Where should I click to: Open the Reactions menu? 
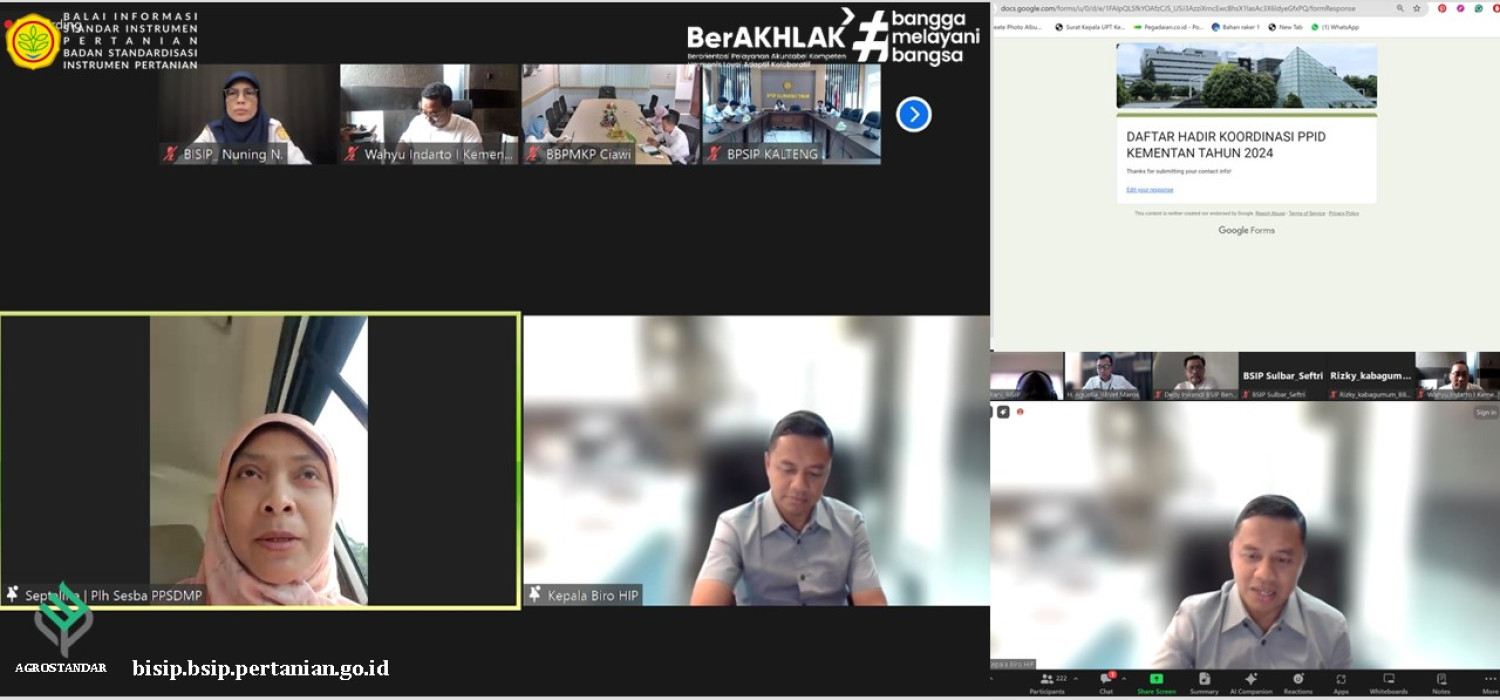(1298, 680)
